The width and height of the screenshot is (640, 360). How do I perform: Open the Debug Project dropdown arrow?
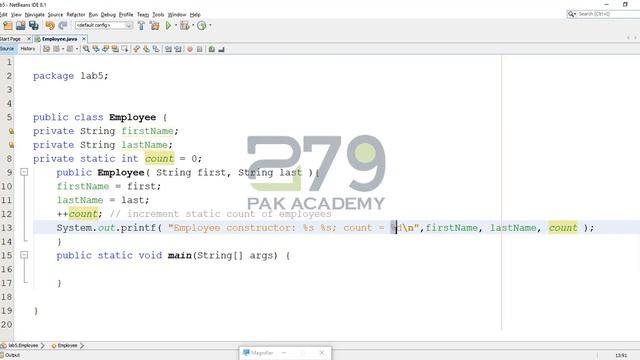pos(193,25)
